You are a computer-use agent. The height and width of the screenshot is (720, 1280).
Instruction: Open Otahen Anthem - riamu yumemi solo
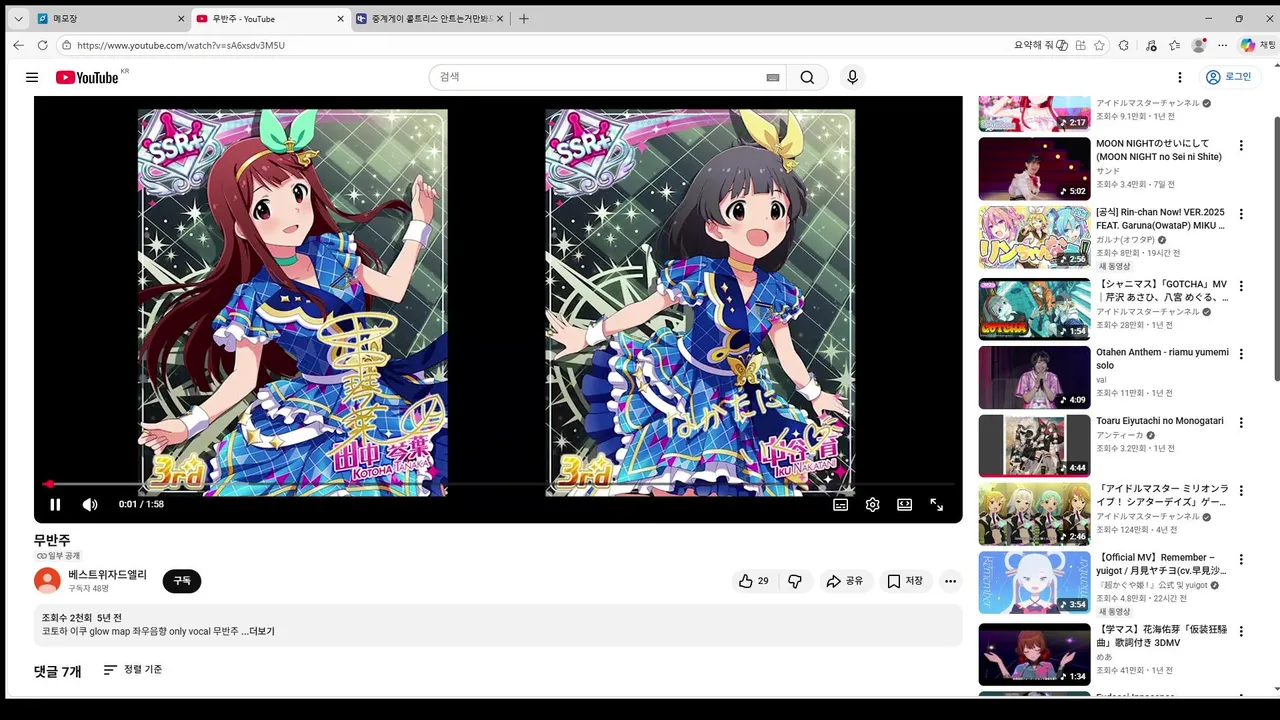click(1162, 358)
